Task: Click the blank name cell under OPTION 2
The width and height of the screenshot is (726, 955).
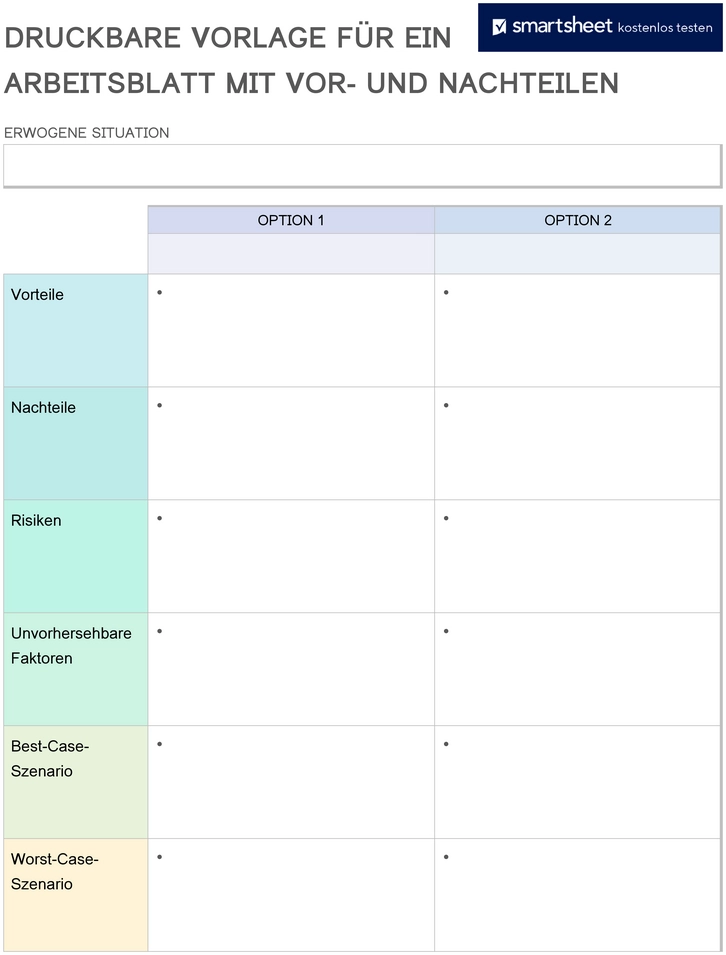Action: coord(577,254)
